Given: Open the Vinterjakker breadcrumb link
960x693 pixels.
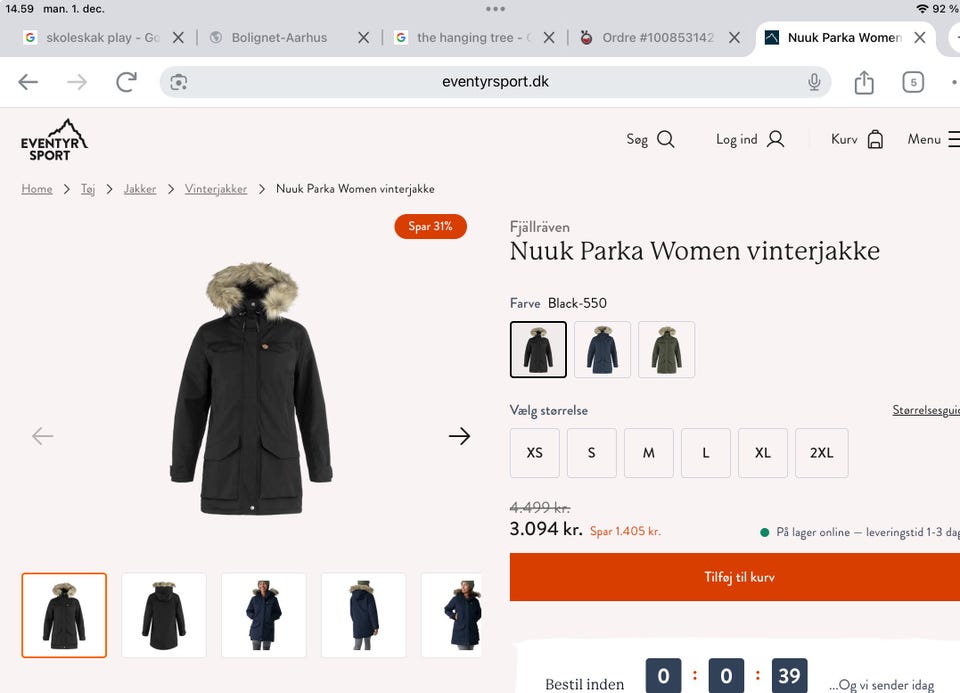Looking at the screenshot, I should tap(216, 189).
